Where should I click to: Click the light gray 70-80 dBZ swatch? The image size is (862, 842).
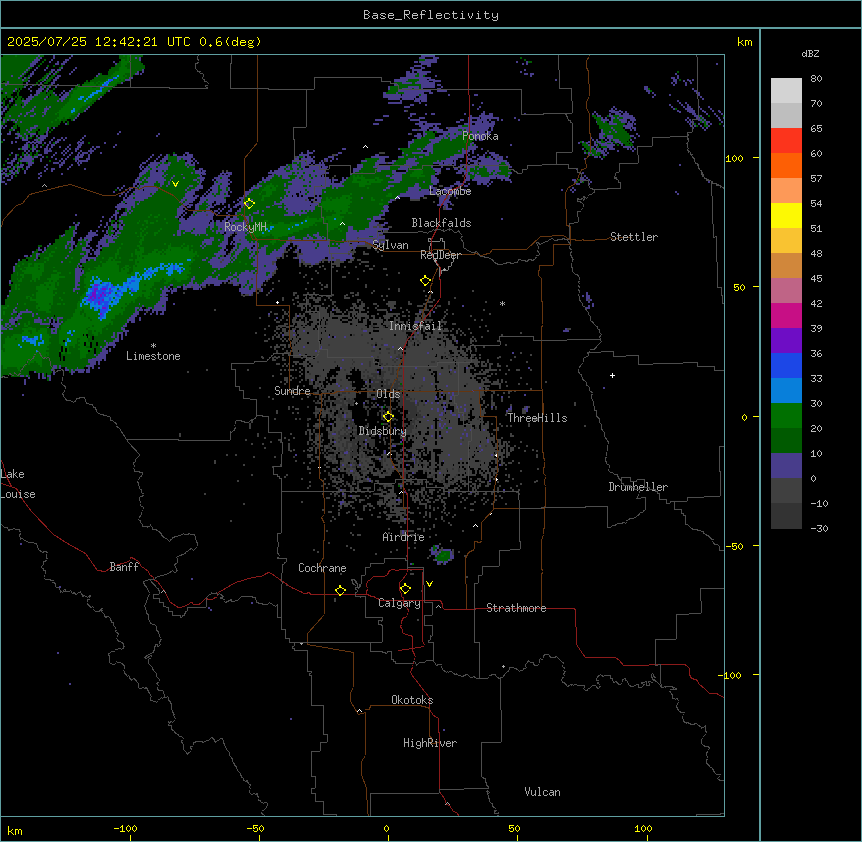coord(786,91)
